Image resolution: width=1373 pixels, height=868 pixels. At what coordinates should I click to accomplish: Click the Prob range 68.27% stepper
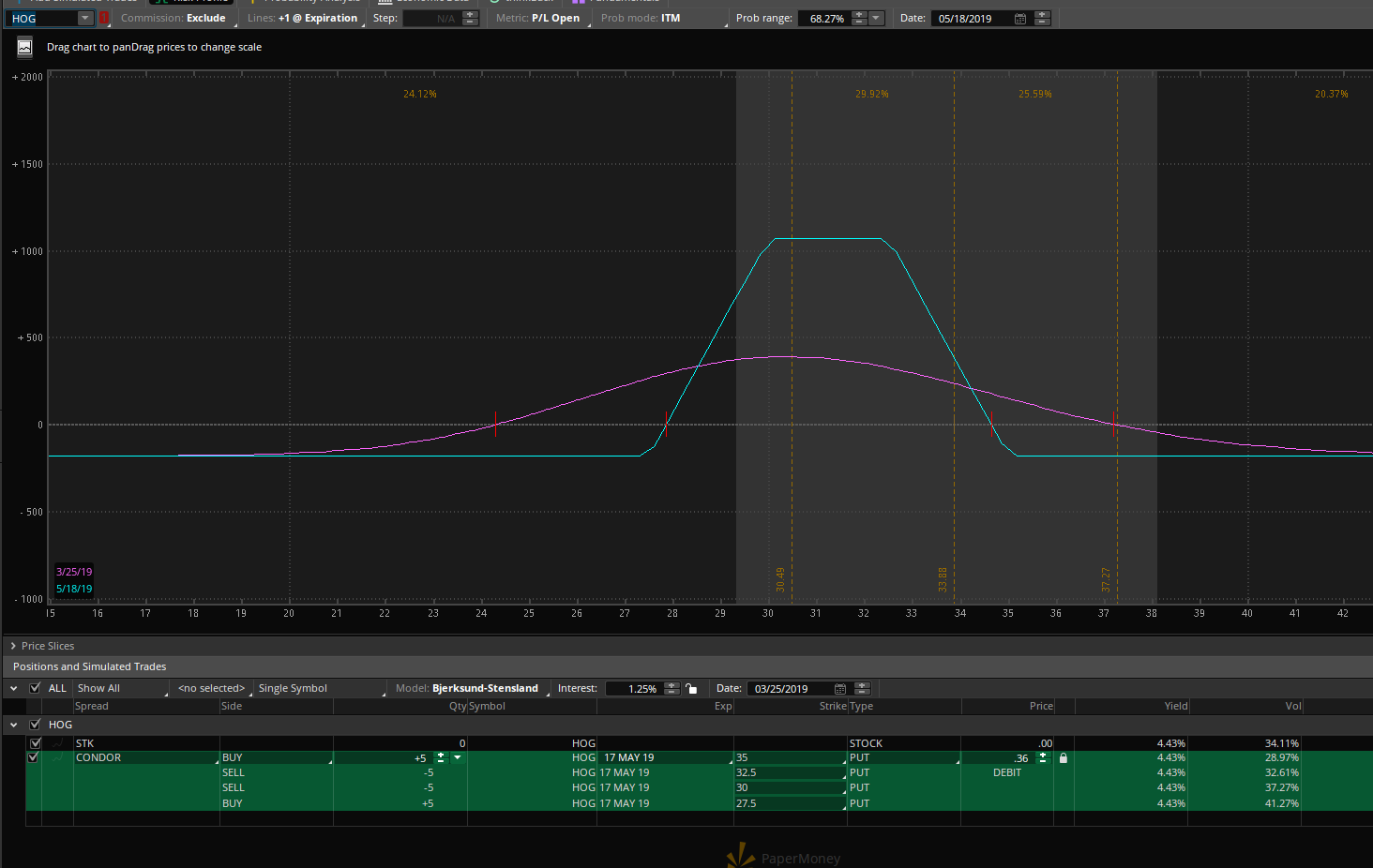[x=859, y=19]
